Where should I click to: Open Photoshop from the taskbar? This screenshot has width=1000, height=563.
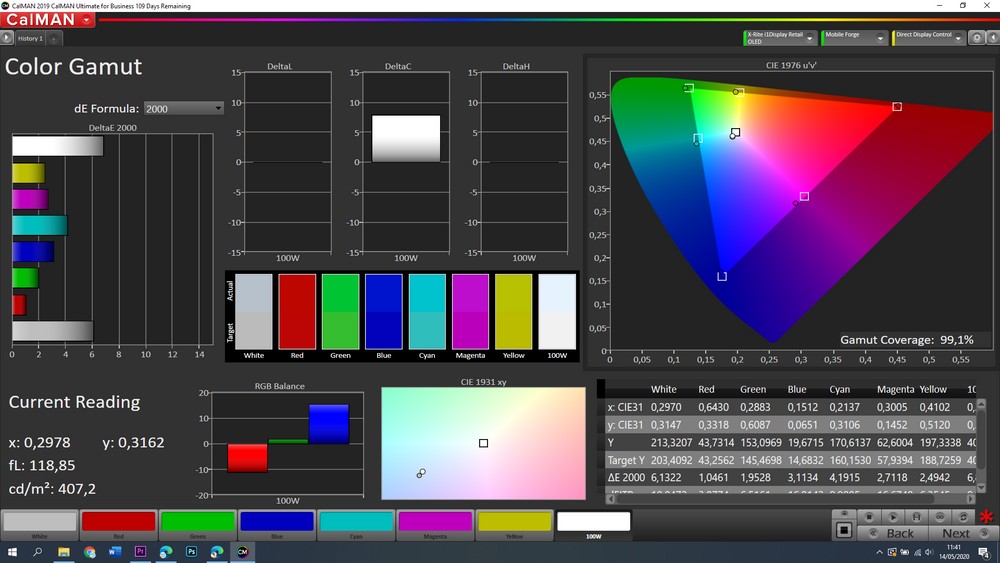click(x=191, y=551)
